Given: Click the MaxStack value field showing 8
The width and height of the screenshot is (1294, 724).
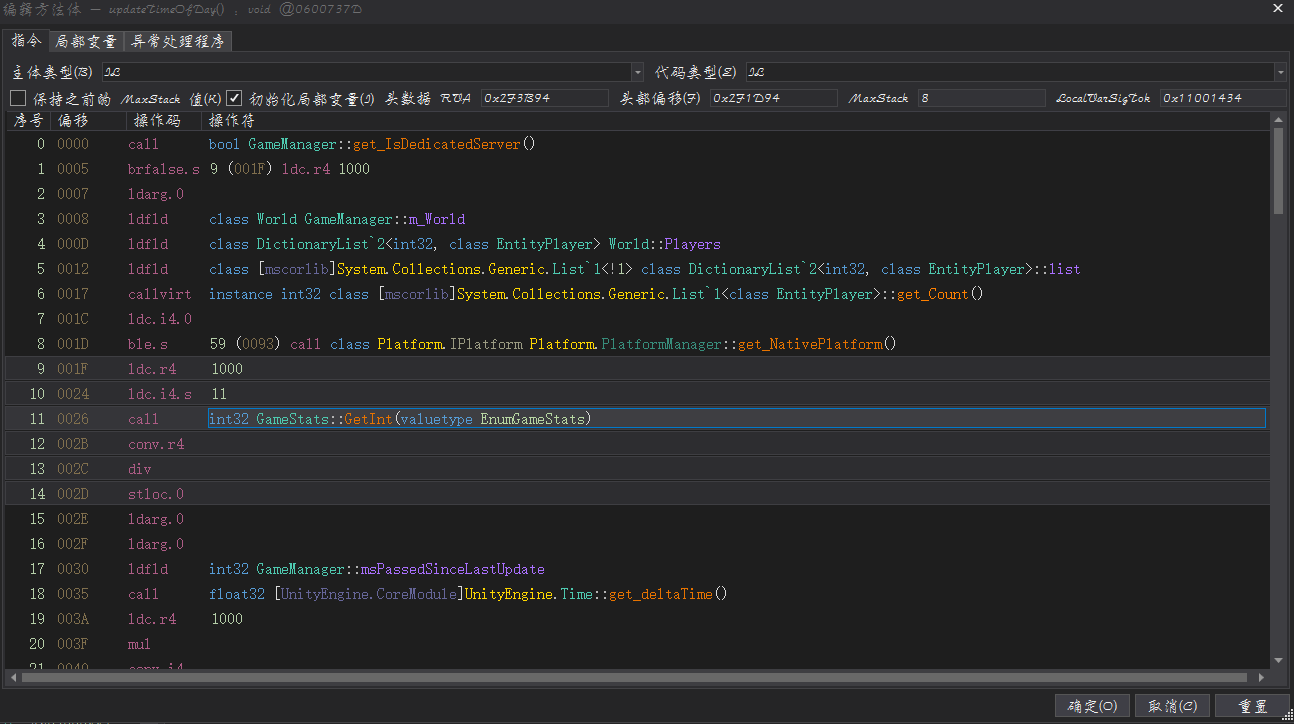Looking at the screenshot, I should (982, 98).
